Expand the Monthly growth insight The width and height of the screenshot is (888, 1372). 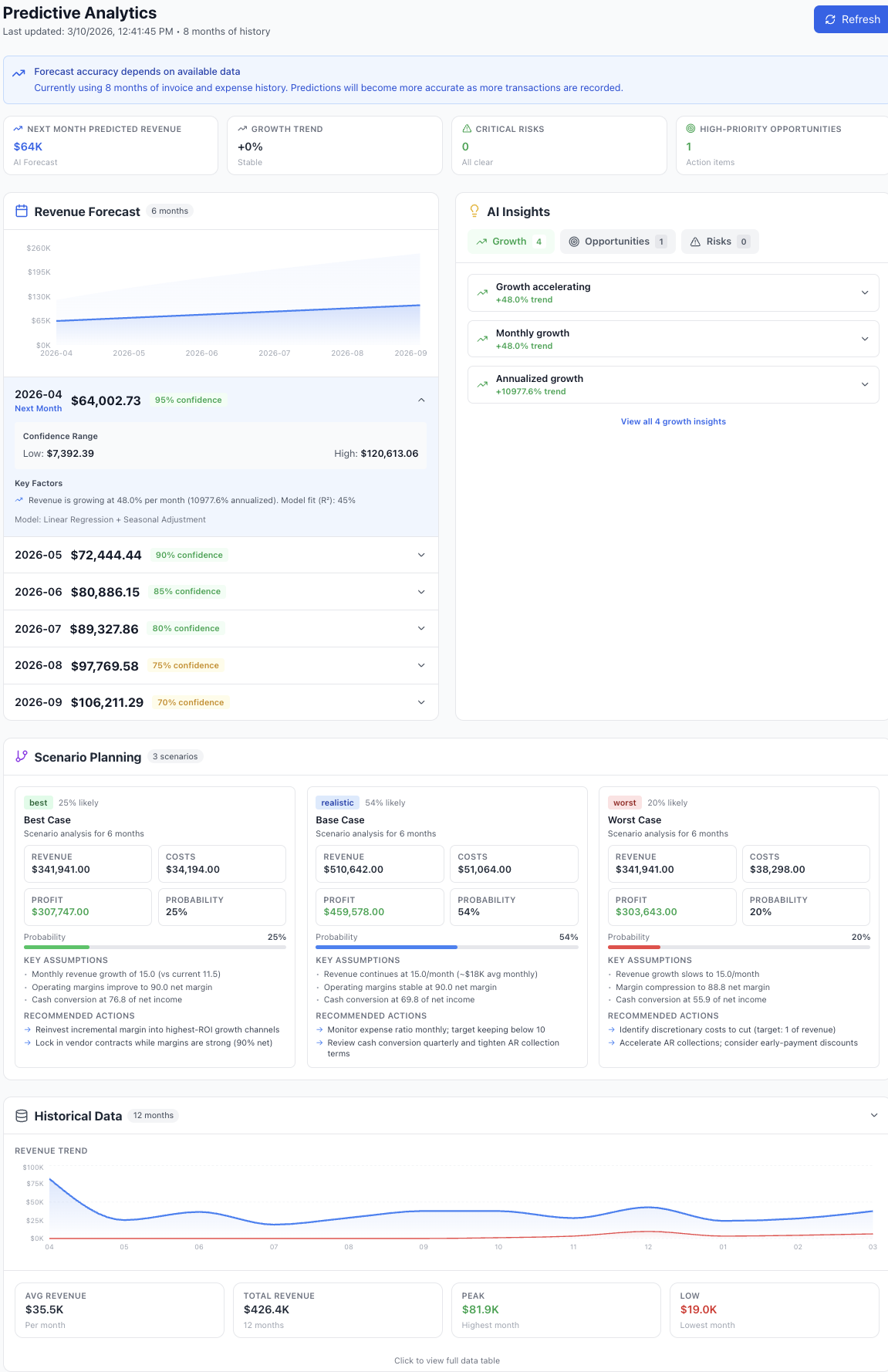click(x=674, y=339)
